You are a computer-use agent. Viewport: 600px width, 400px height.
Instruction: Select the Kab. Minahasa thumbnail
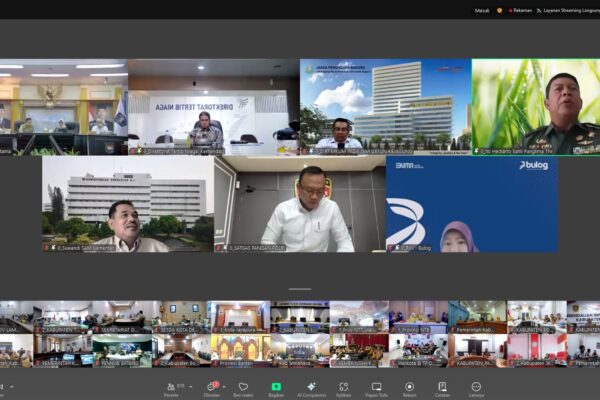coord(300,351)
